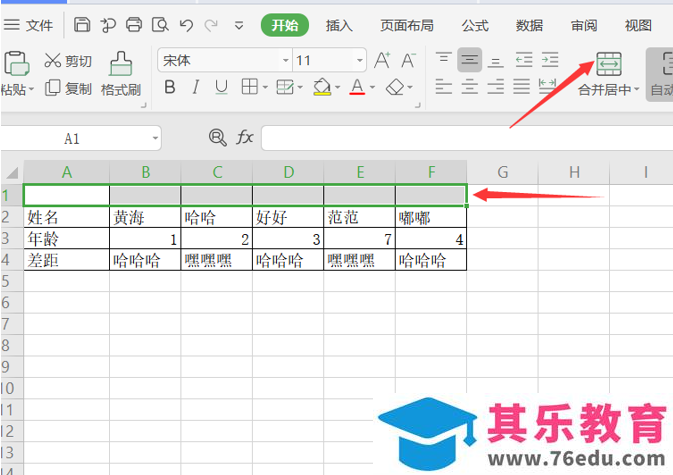Select row 5 header
Viewport: 673px width, 475px height.
pyautogui.click(x=11, y=281)
